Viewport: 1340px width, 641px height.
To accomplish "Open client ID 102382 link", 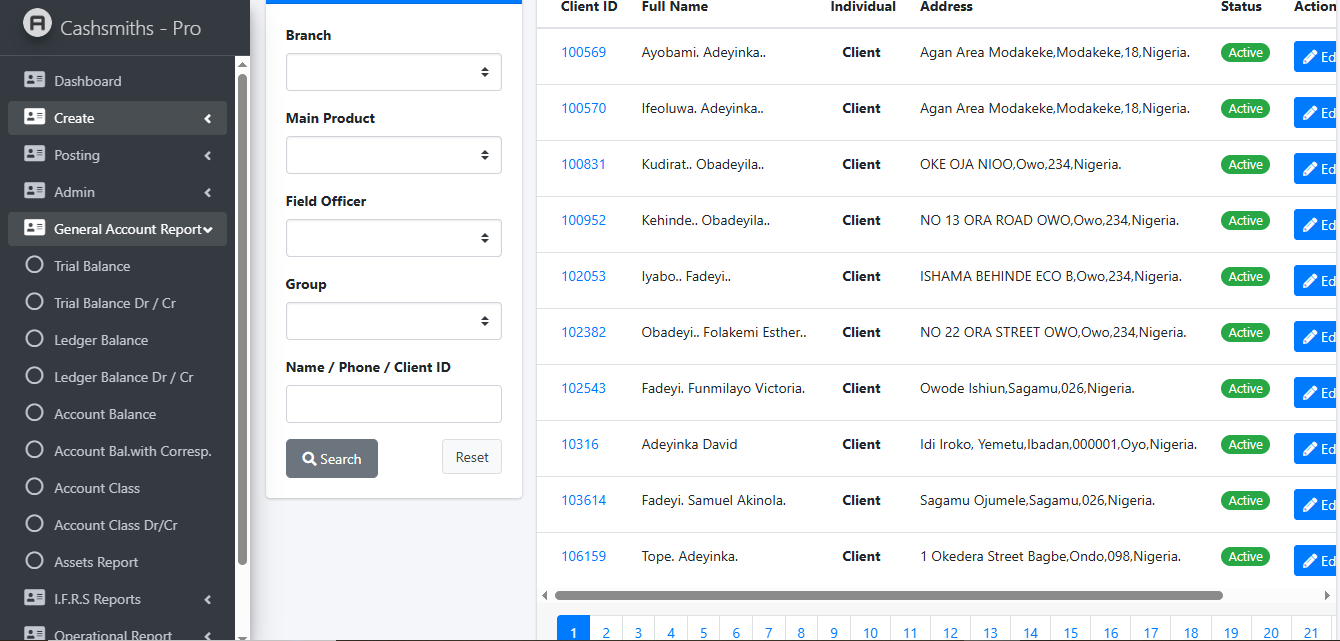I will [x=583, y=332].
